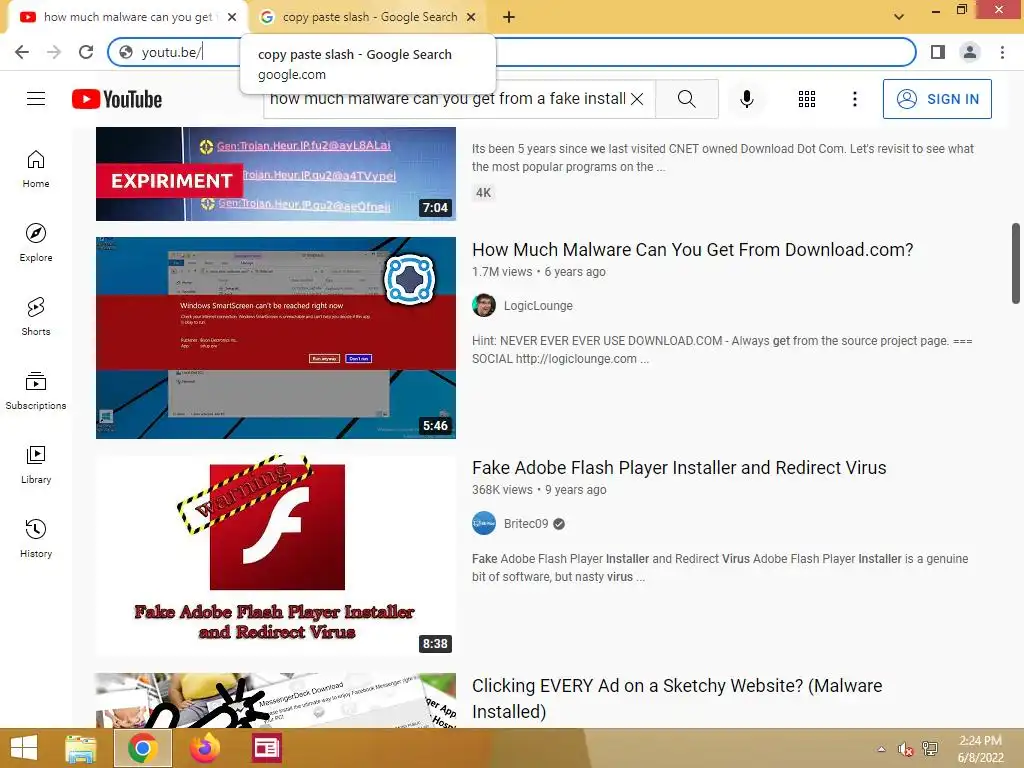Screen dimensions: 1024x768
Task: Clear the YouTube search query with X
Action: (637, 99)
